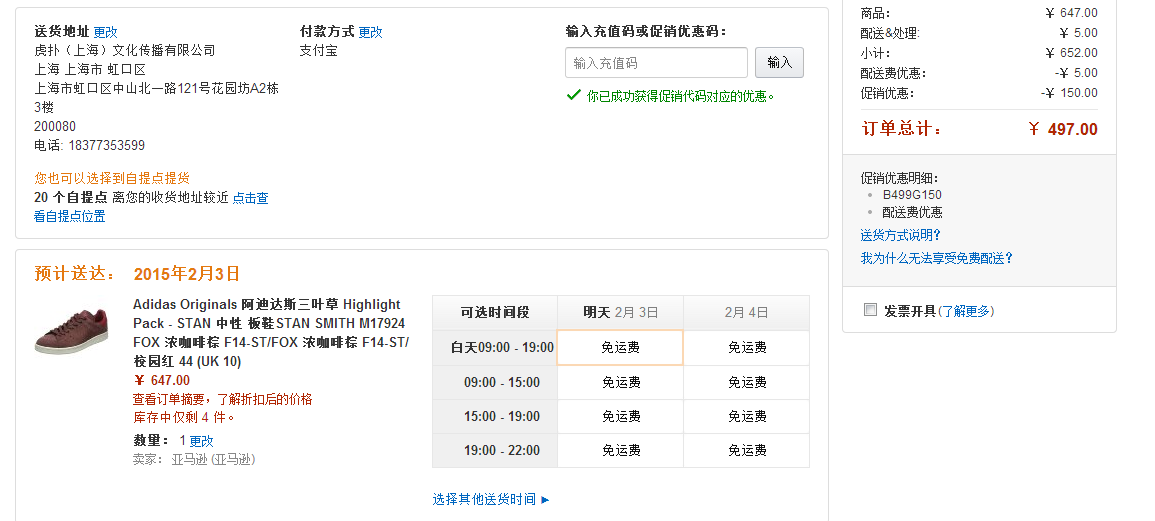Click the Adidas shoe product thumbnail
This screenshot has height=521, width=1155.
[x=71, y=331]
